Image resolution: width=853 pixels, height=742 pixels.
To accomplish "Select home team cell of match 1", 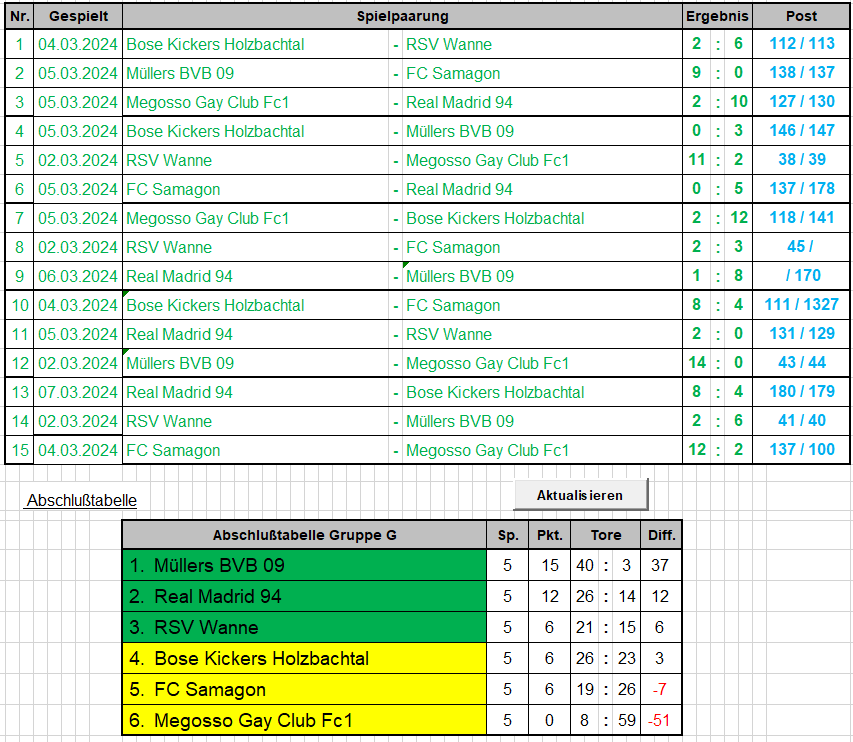I will [x=256, y=44].
